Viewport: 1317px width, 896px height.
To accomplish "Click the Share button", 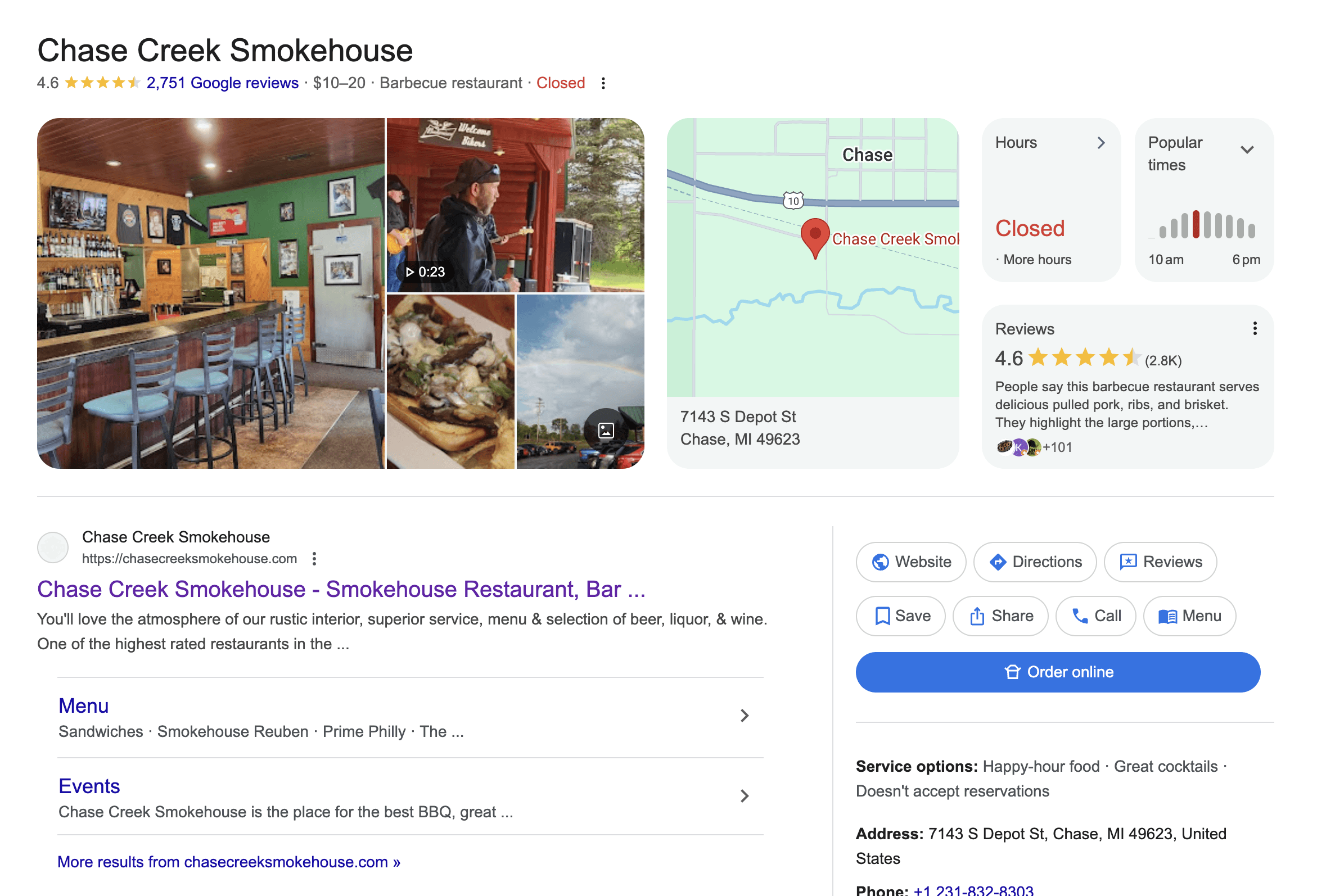I will (x=1000, y=616).
